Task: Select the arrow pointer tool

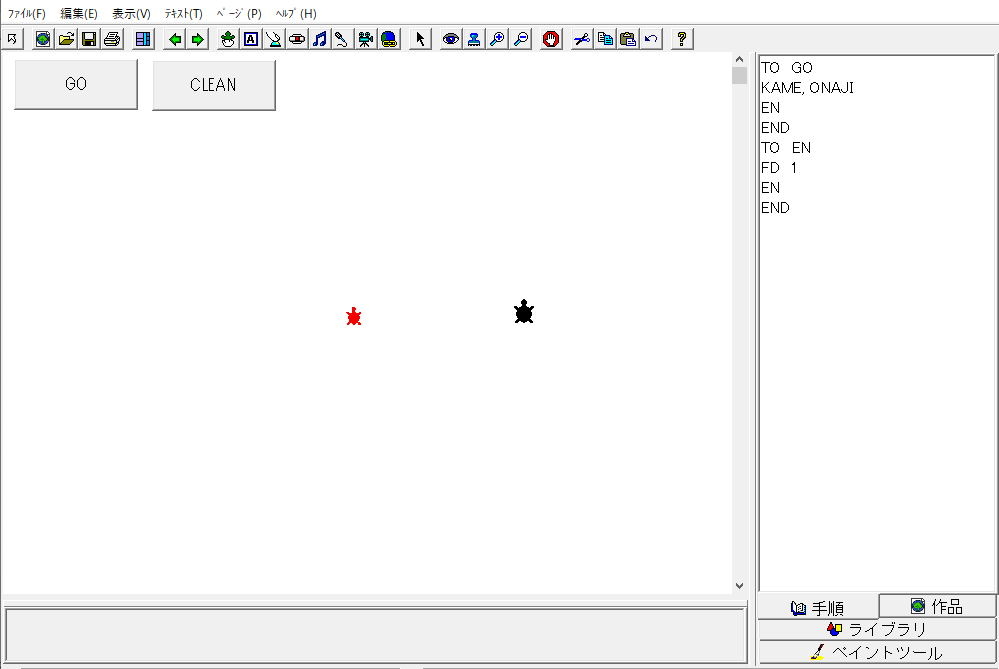Action: 420,39
